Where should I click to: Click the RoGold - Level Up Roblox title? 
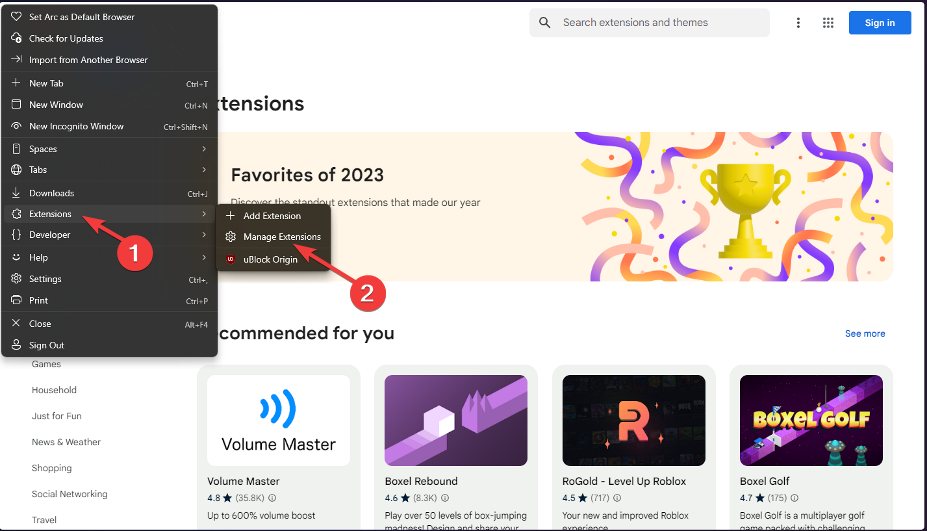click(624, 481)
